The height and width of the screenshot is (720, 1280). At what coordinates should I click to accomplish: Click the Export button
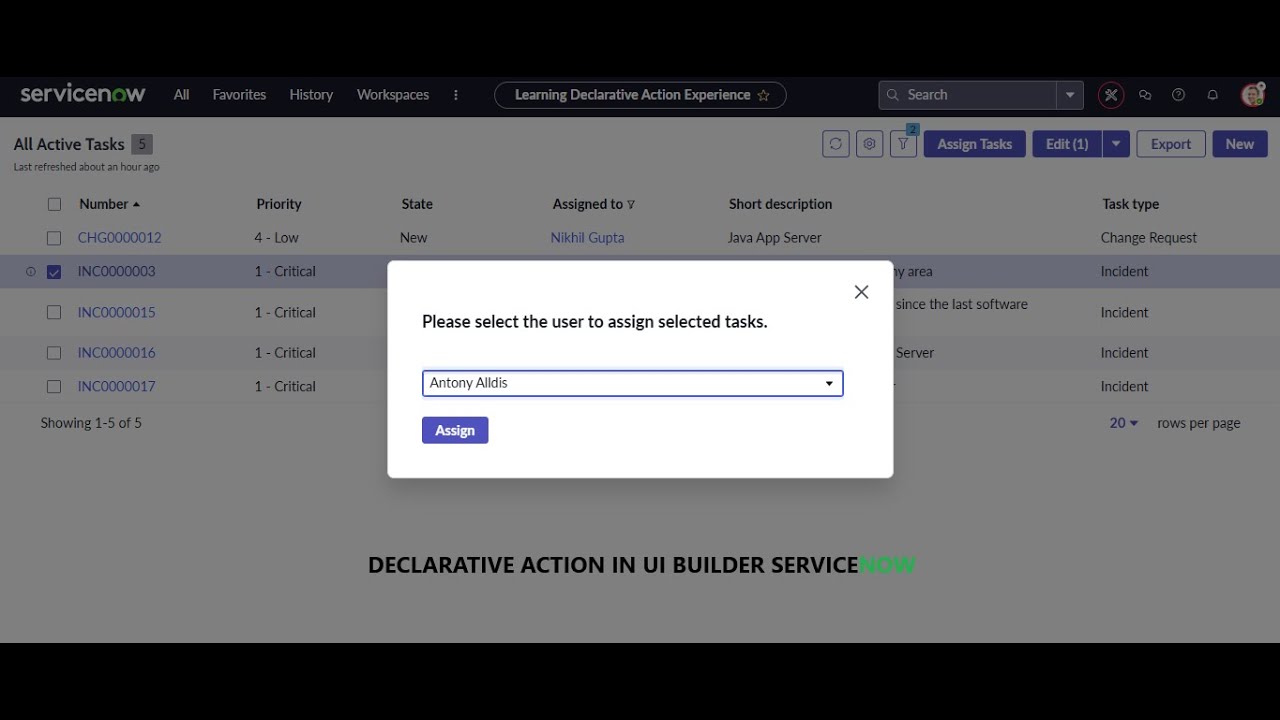click(x=1171, y=144)
